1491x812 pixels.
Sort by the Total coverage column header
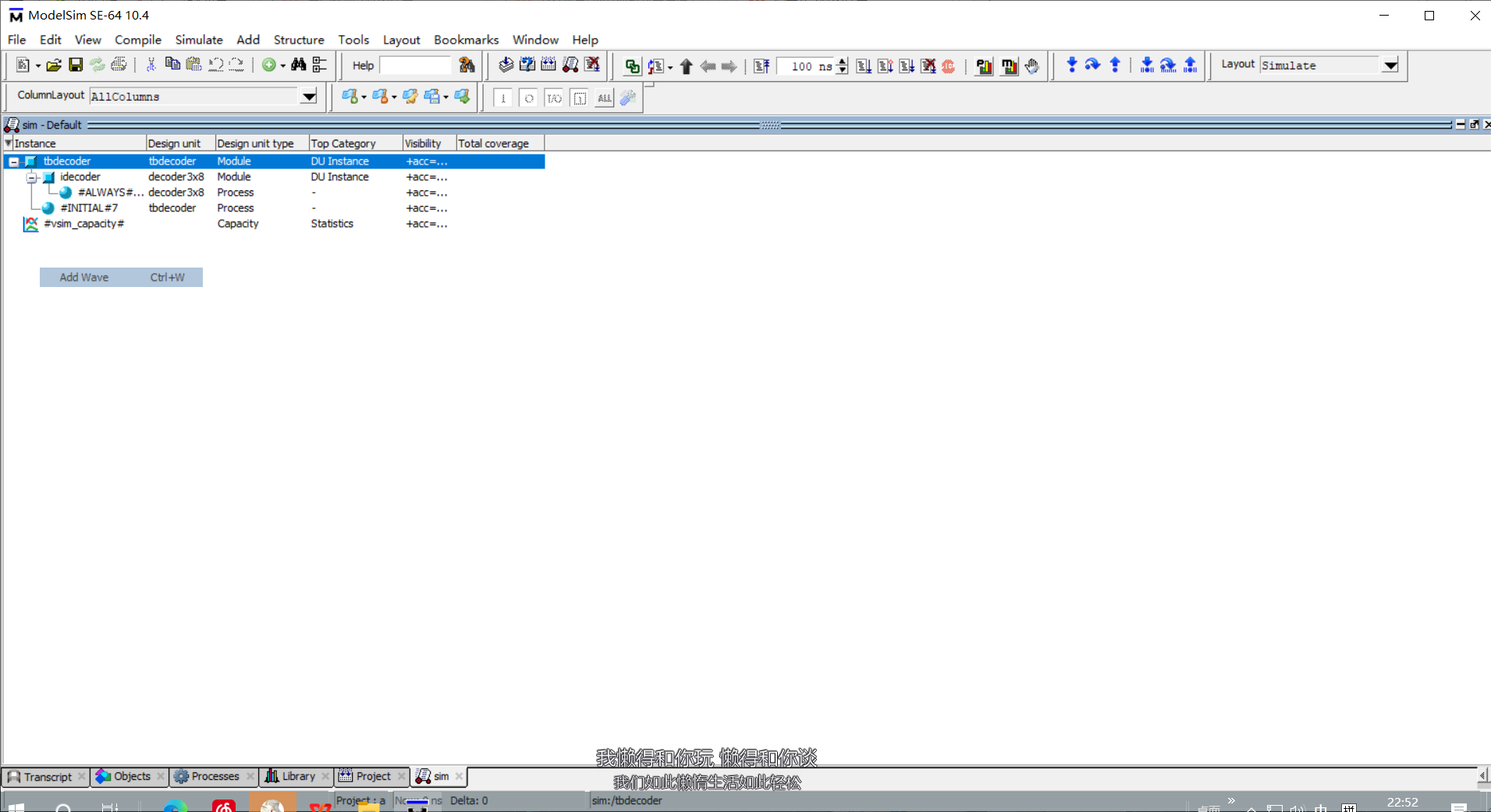499,144
